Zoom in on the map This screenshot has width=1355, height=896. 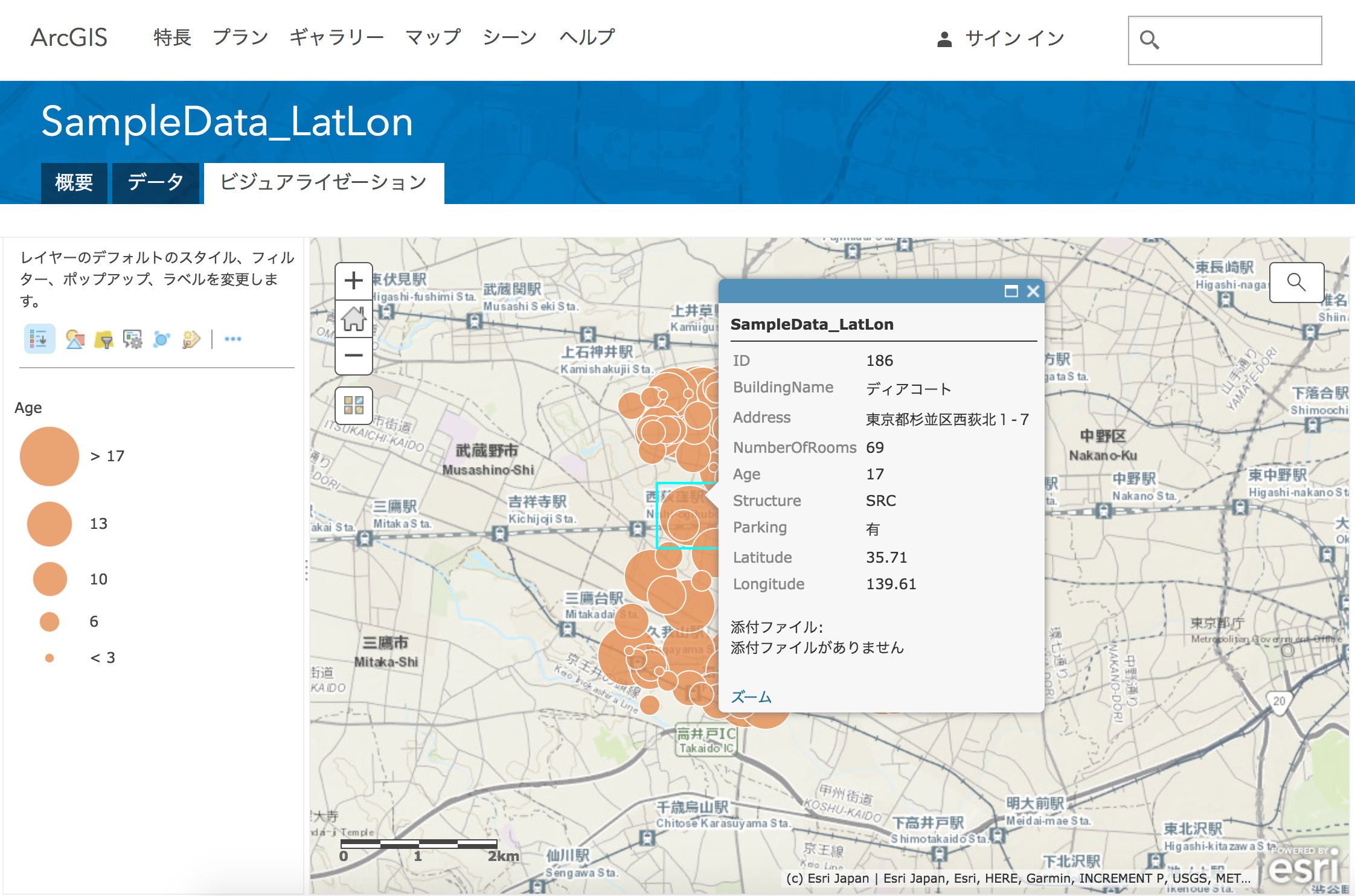(354, 281)
